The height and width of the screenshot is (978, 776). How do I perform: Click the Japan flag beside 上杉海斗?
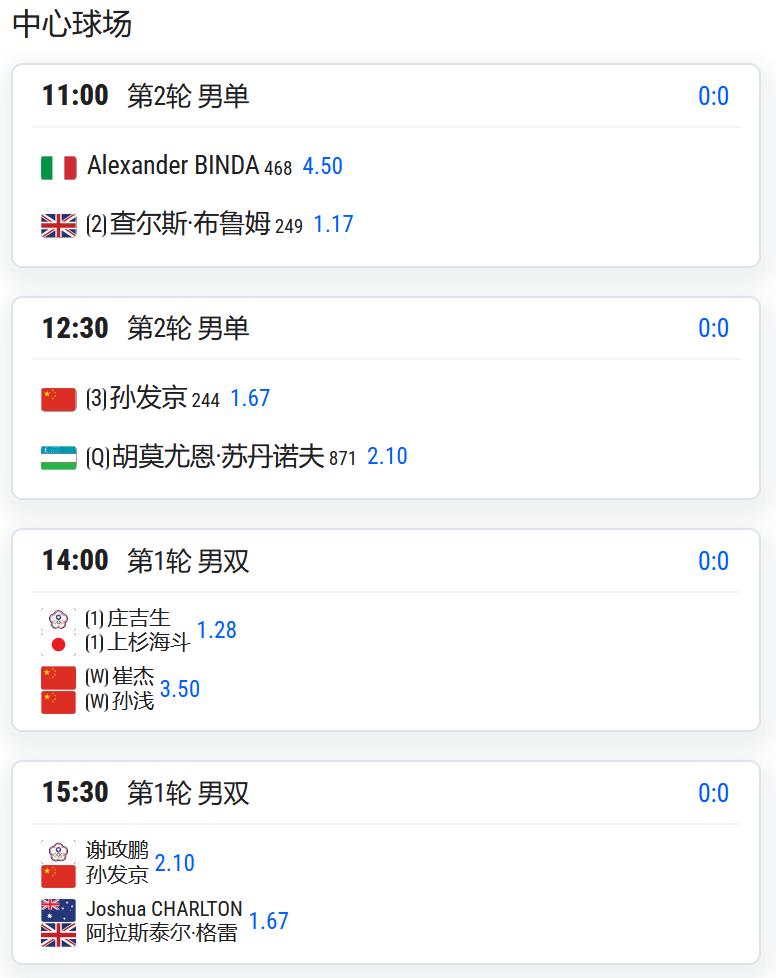(x=58, y=644)
